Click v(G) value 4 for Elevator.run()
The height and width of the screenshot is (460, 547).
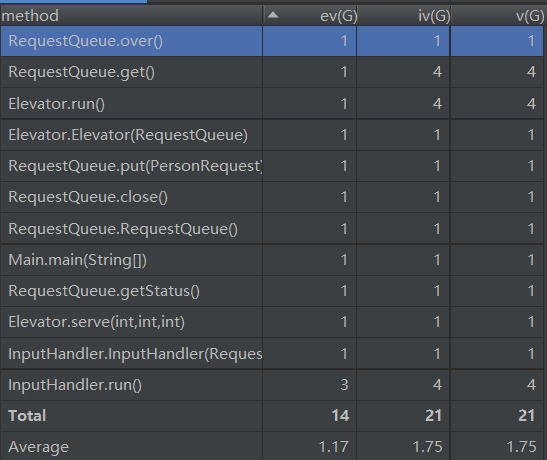(x=531, y=104)
